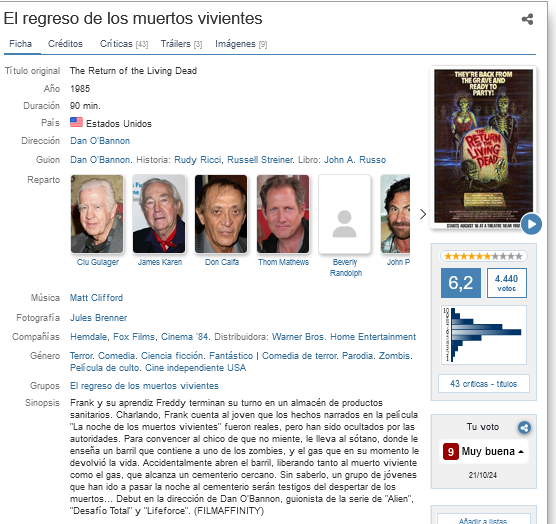The image size is (556, 524).
Task: Open the Terror genre link
Action: coord(81,356)
